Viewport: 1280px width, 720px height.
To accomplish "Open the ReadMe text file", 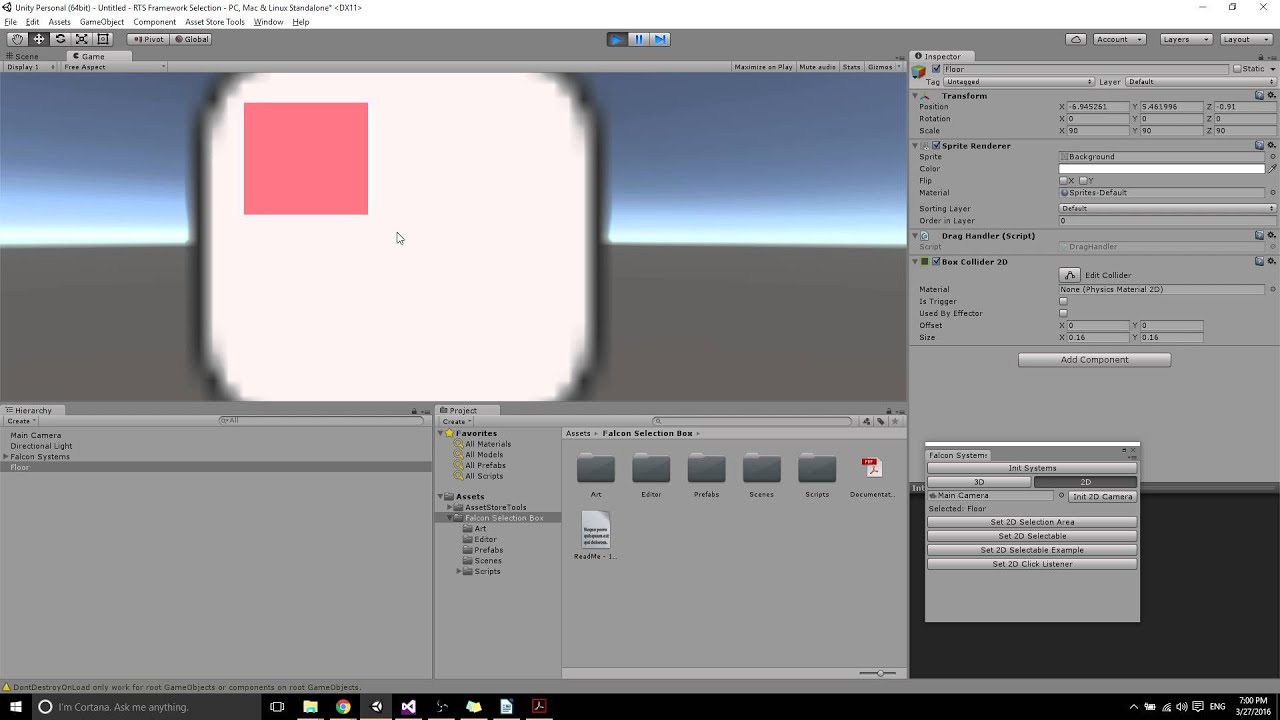I will tap(595, 530).
